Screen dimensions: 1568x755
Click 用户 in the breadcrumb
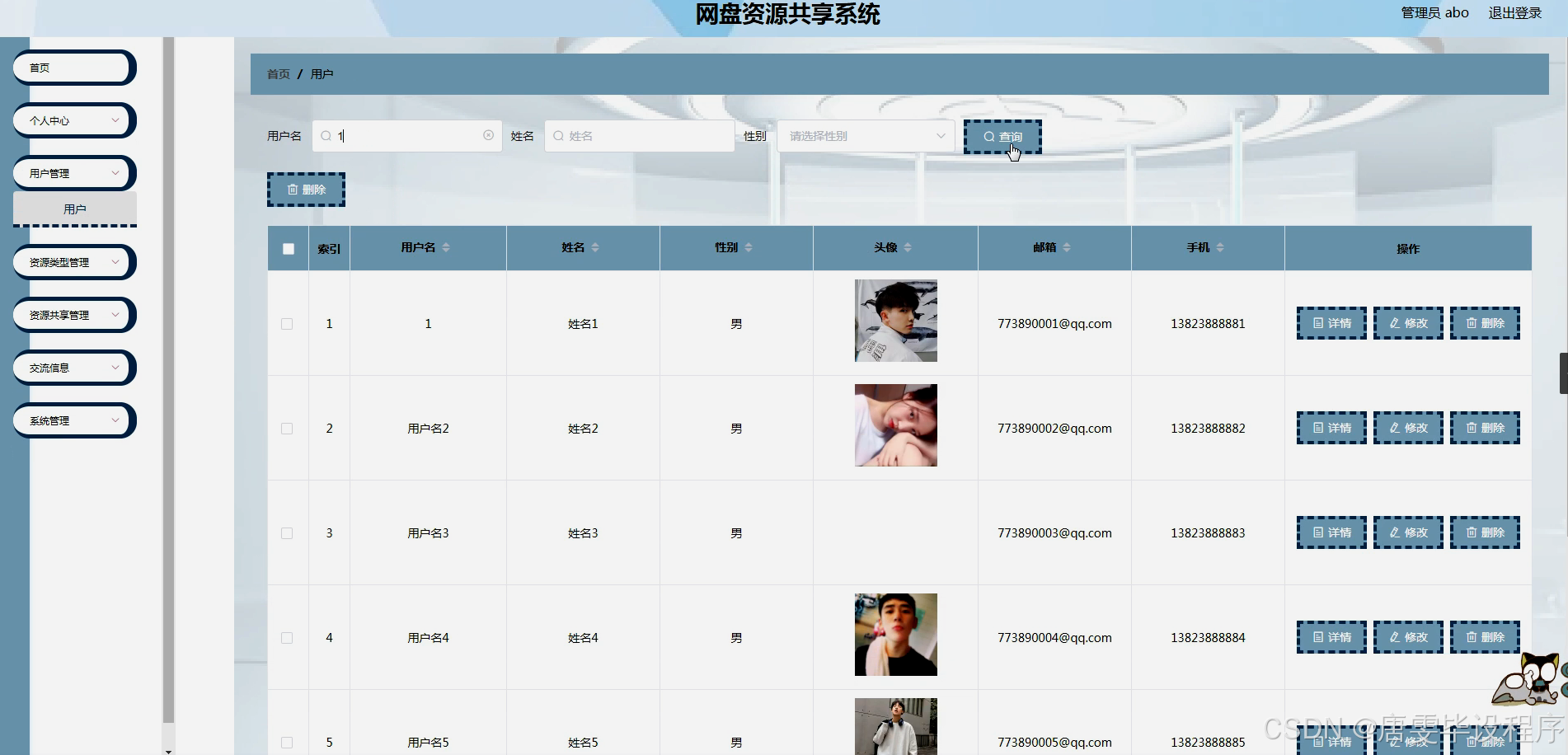[x=322, y=74]
